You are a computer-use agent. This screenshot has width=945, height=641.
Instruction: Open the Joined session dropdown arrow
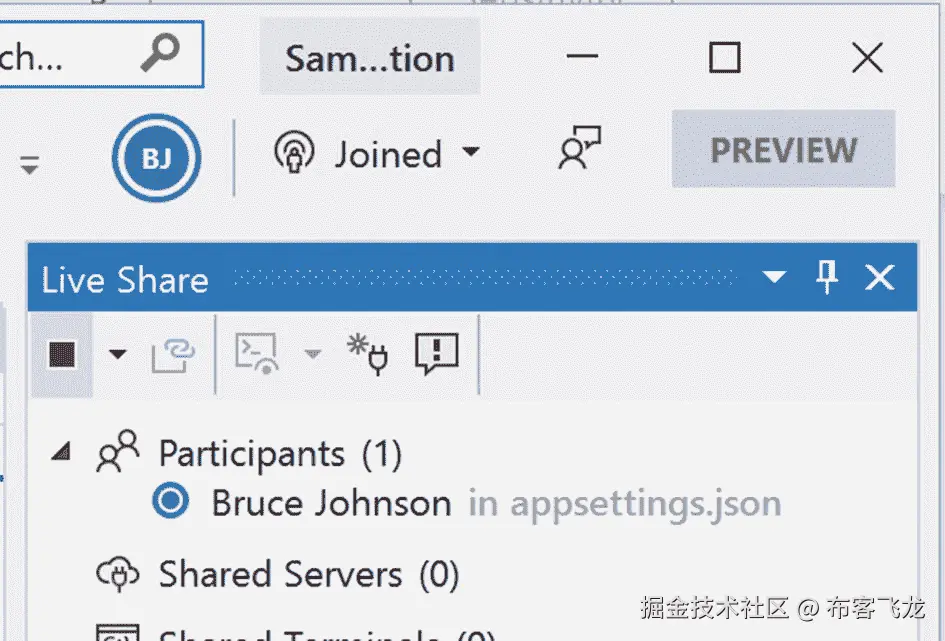[471, 151]
